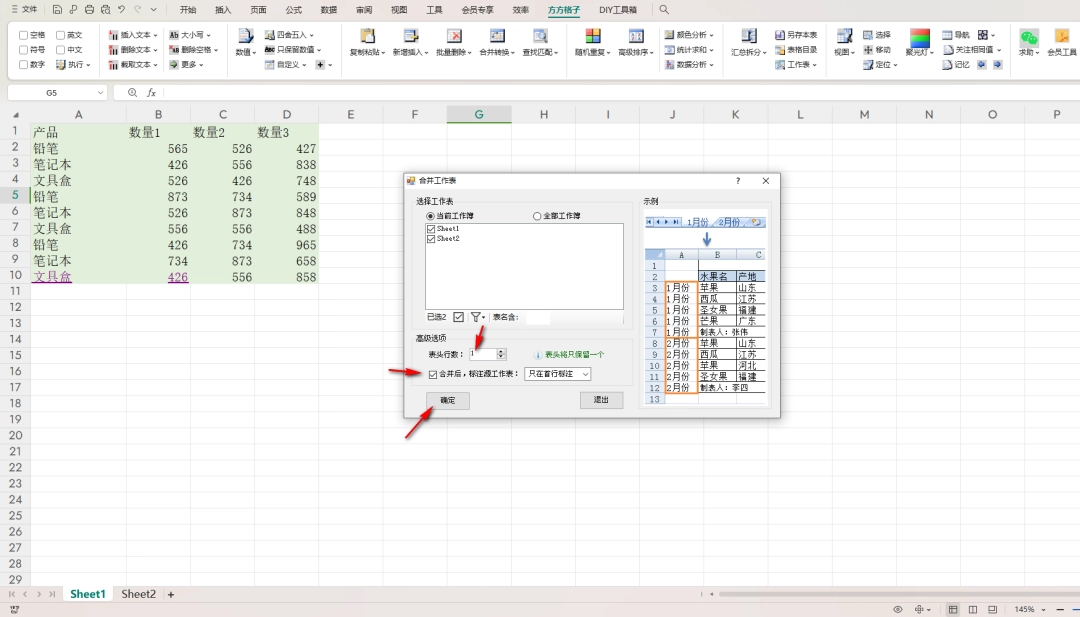The image size is (1080, 617).
Task: Select the 全部工作簿 radio button
Action: (x=538, y=217)
